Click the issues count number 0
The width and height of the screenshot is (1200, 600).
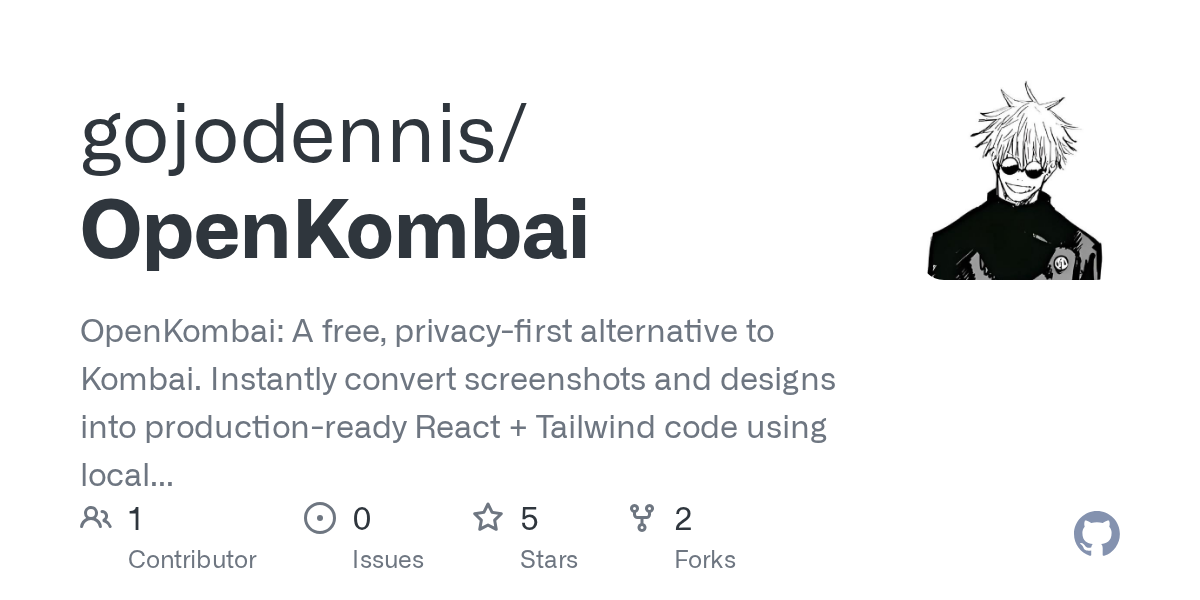click(362, 519)
